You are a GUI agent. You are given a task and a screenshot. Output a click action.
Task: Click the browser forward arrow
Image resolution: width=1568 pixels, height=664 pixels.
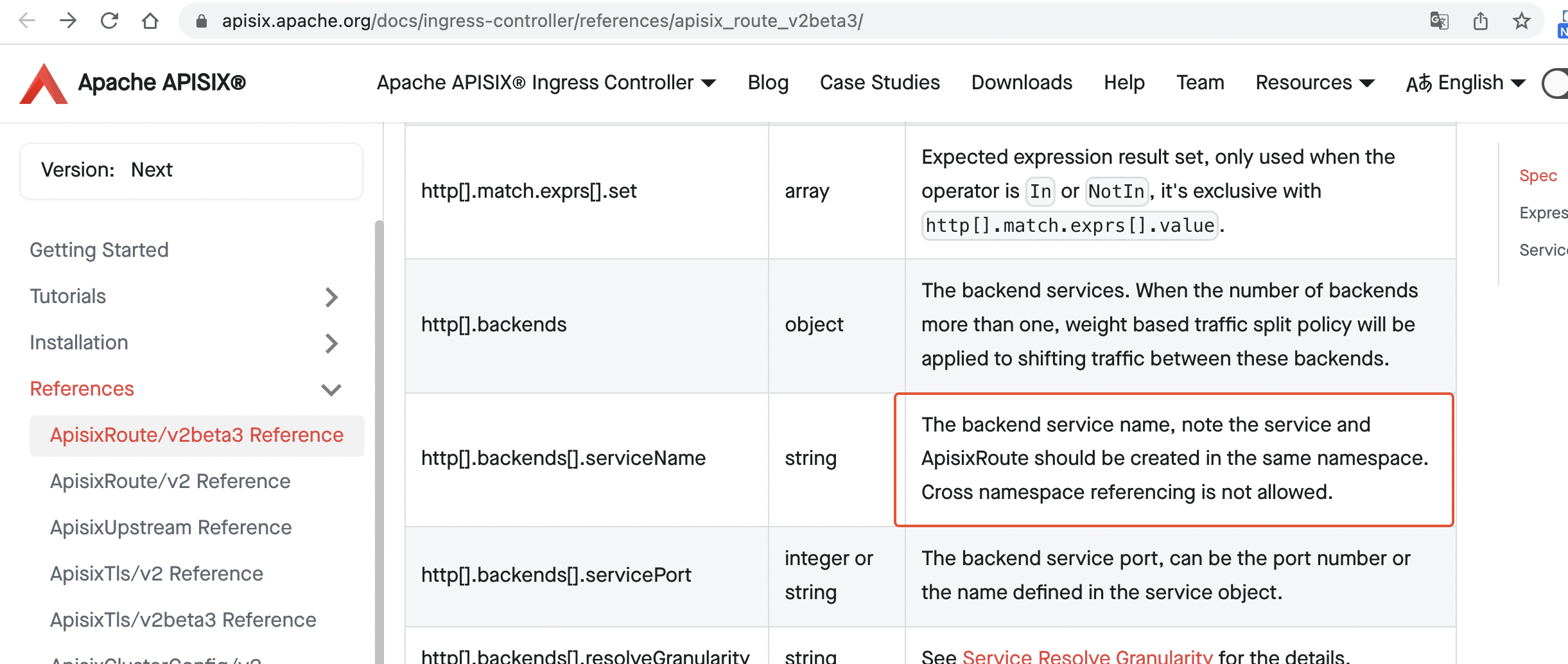click(67, 21)
